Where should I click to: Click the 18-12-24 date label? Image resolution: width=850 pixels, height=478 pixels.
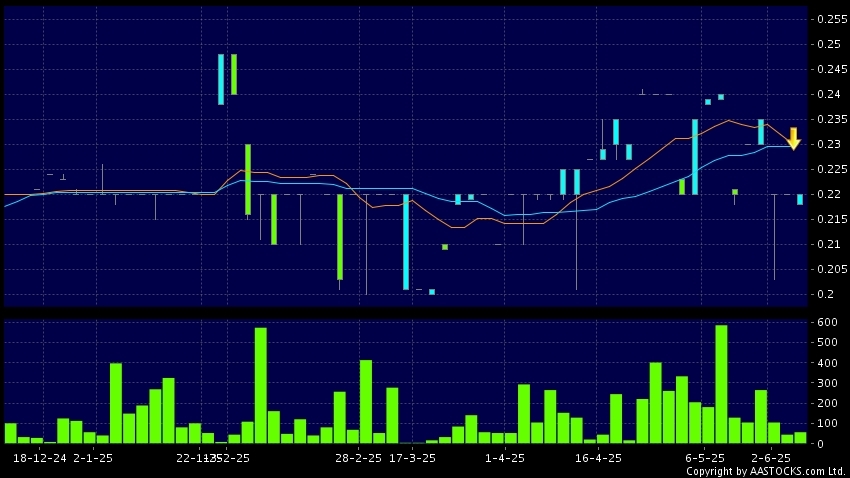point(40,458)
